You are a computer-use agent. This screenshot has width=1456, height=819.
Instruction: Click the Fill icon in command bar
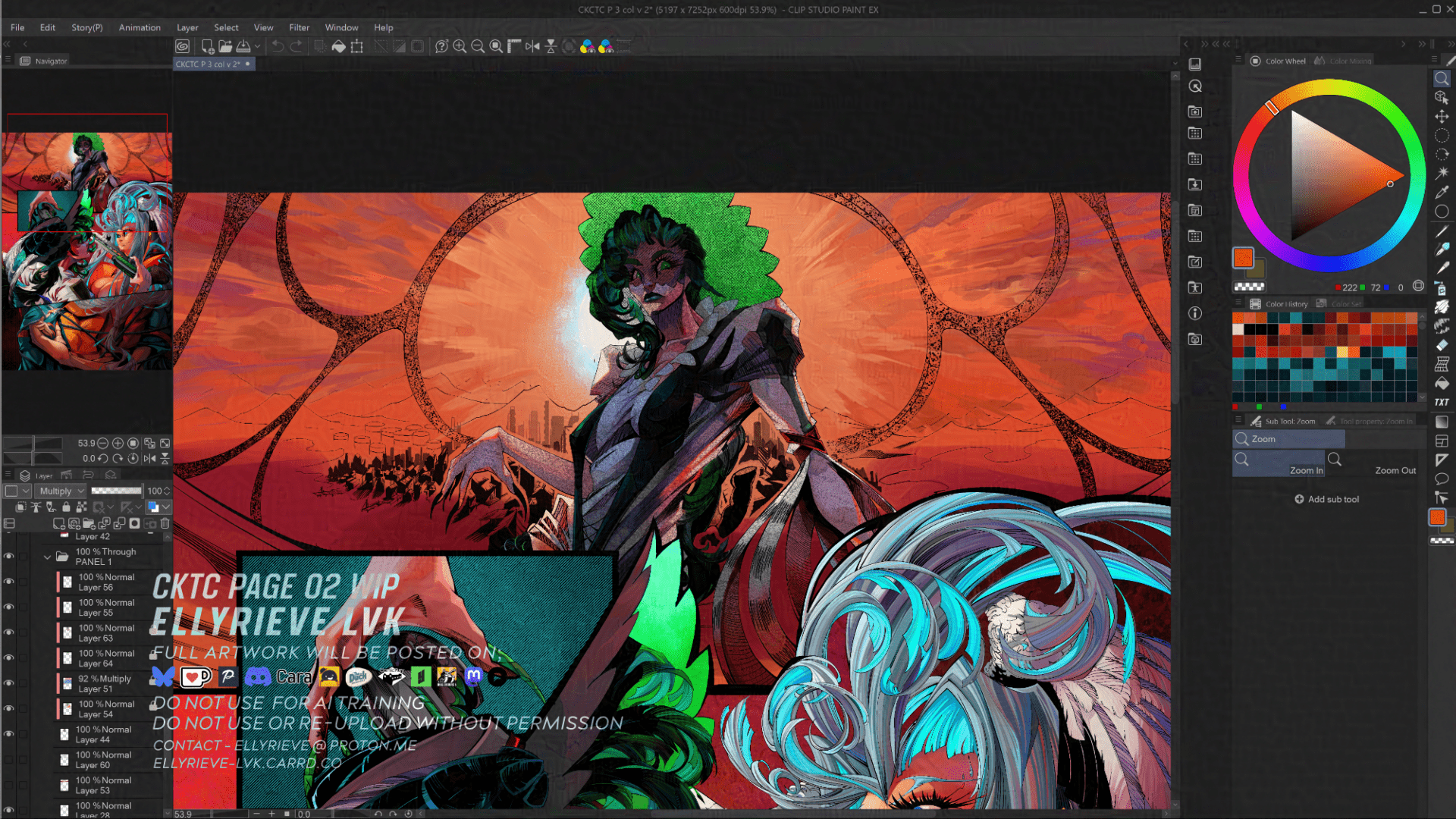[x=339, y=46]
